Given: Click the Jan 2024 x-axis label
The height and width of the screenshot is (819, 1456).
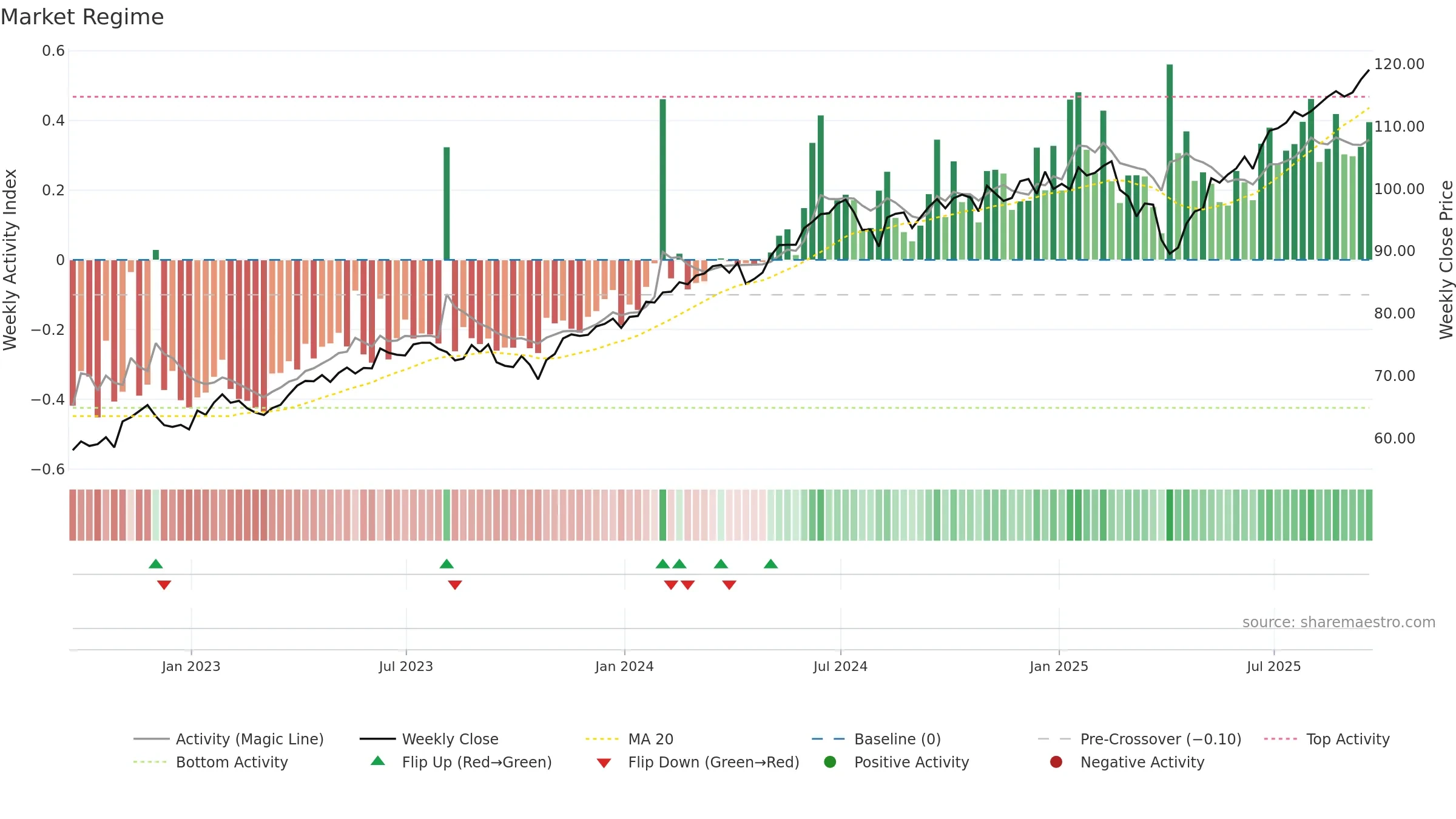Looking at the screenshot, I should pos(624,666).
